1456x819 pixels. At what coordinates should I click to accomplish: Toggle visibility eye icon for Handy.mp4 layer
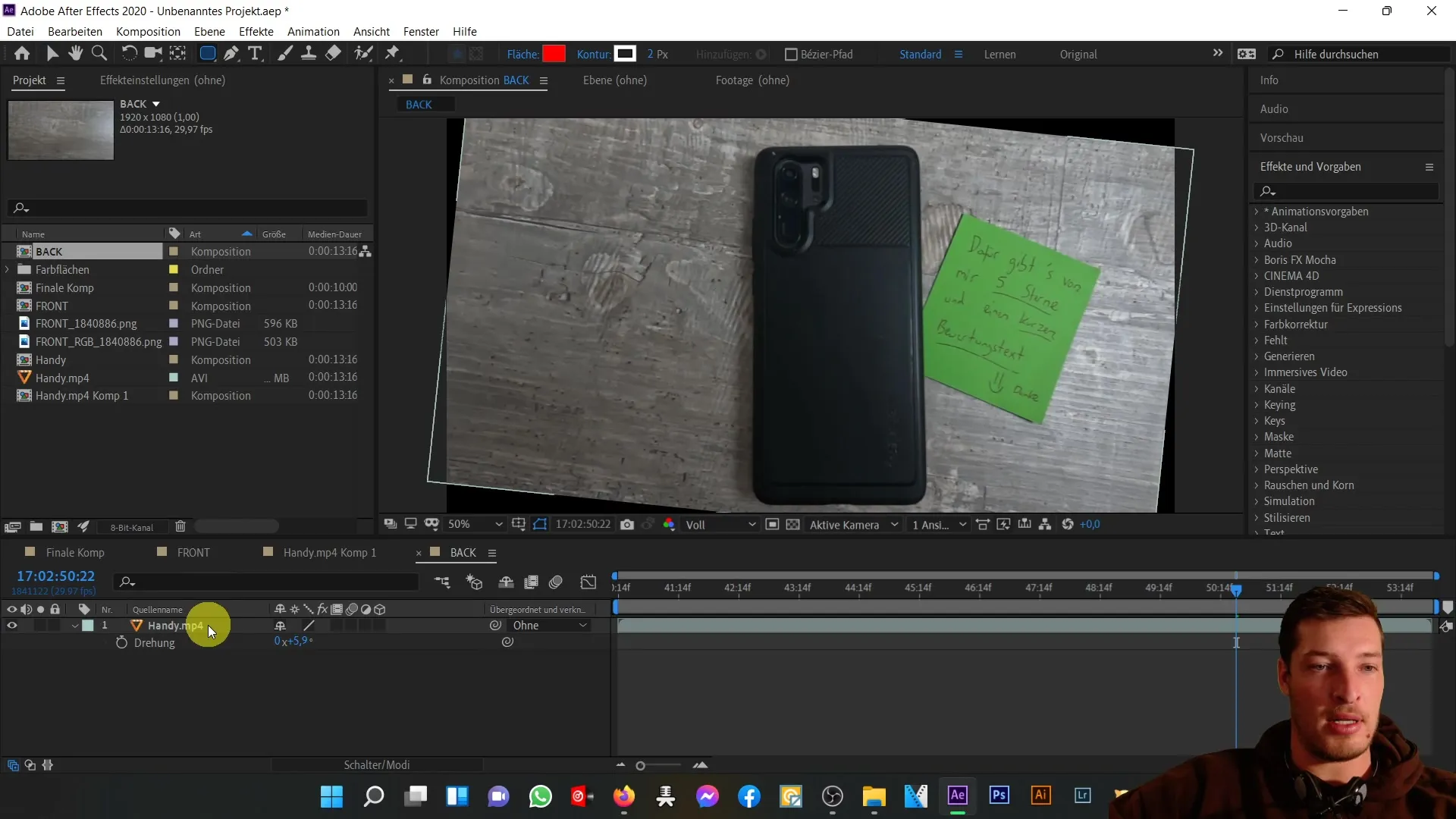click(x=11, y=625)
